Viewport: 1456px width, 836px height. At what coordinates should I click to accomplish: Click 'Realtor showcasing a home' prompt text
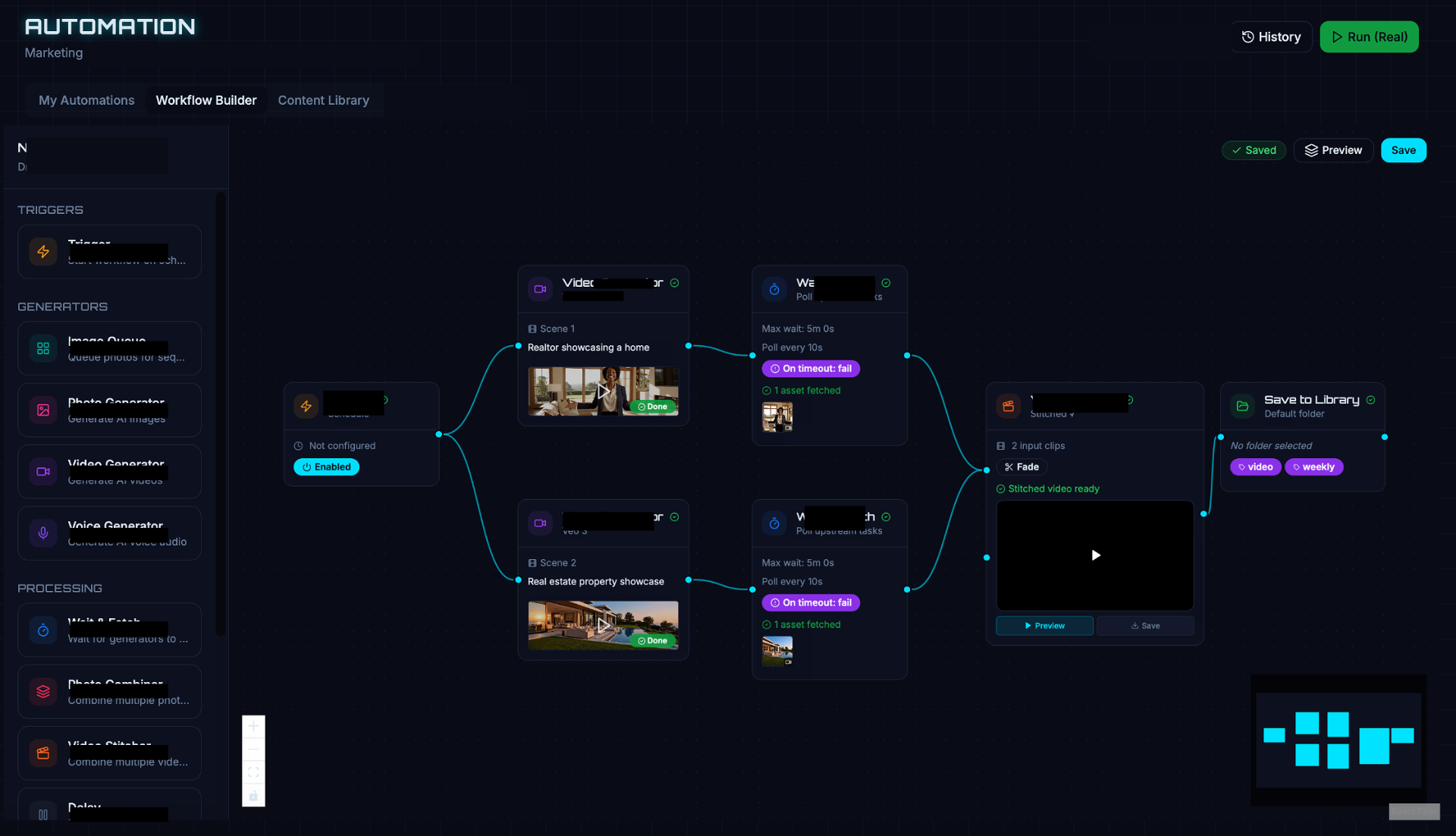588,347
